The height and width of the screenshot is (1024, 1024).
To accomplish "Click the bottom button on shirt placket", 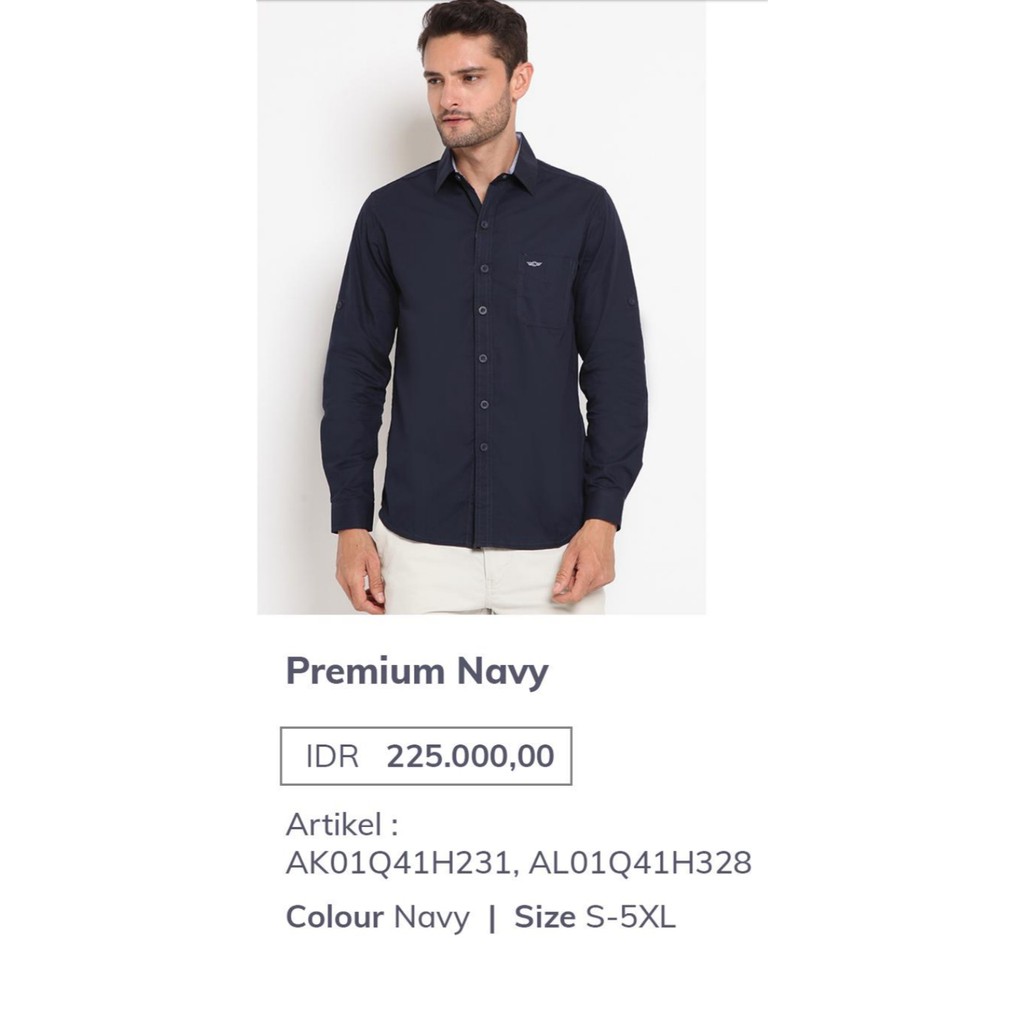I will 484,447.
